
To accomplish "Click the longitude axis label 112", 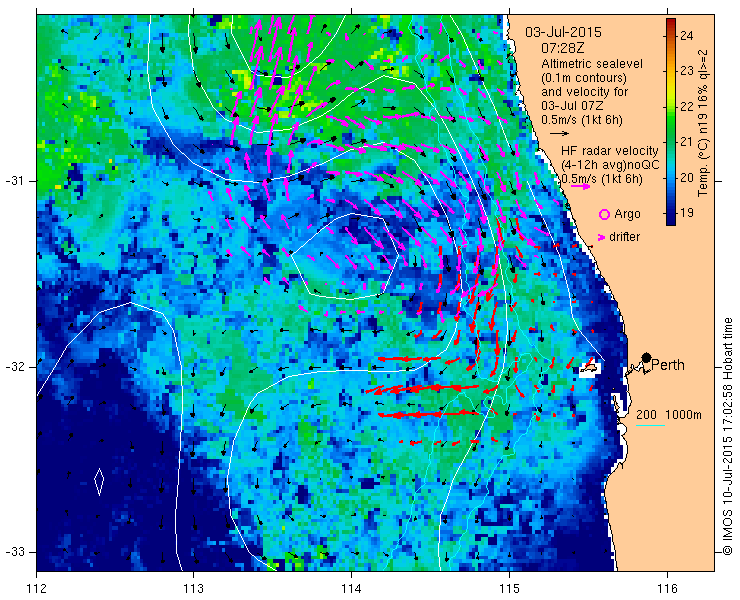I will (x=36, y=589).
